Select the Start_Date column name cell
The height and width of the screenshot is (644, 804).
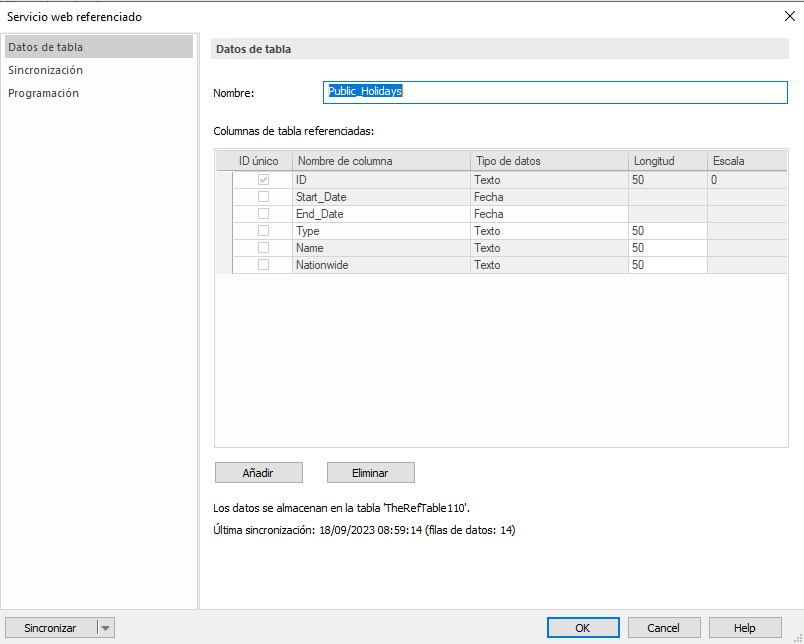pyautogui.click(x=381, y=197)
